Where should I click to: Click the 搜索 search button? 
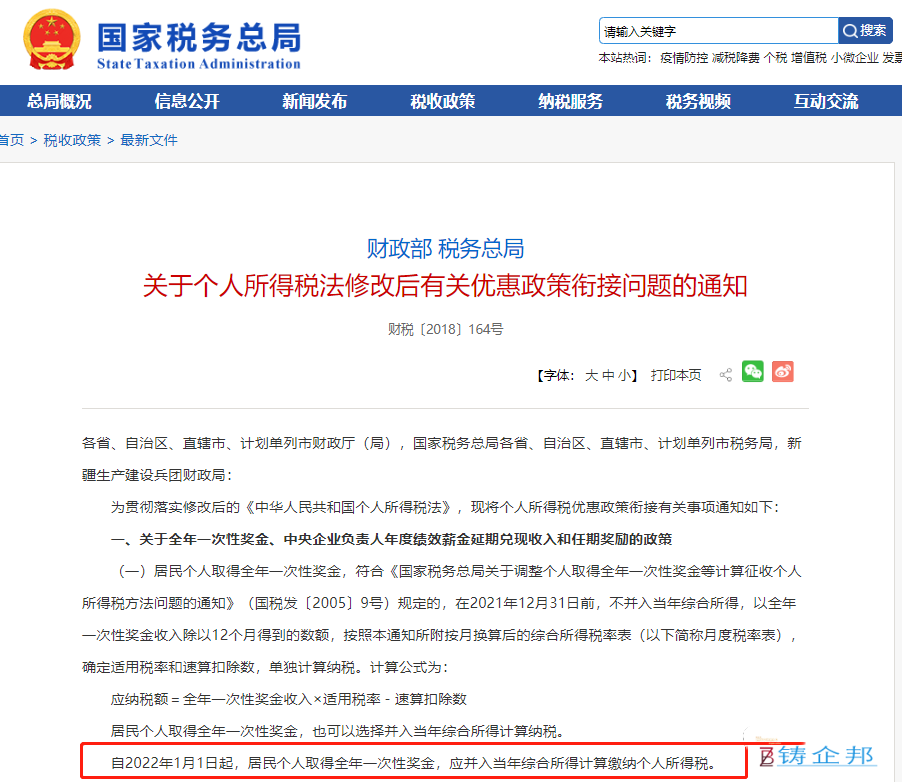tap(865, 30)
